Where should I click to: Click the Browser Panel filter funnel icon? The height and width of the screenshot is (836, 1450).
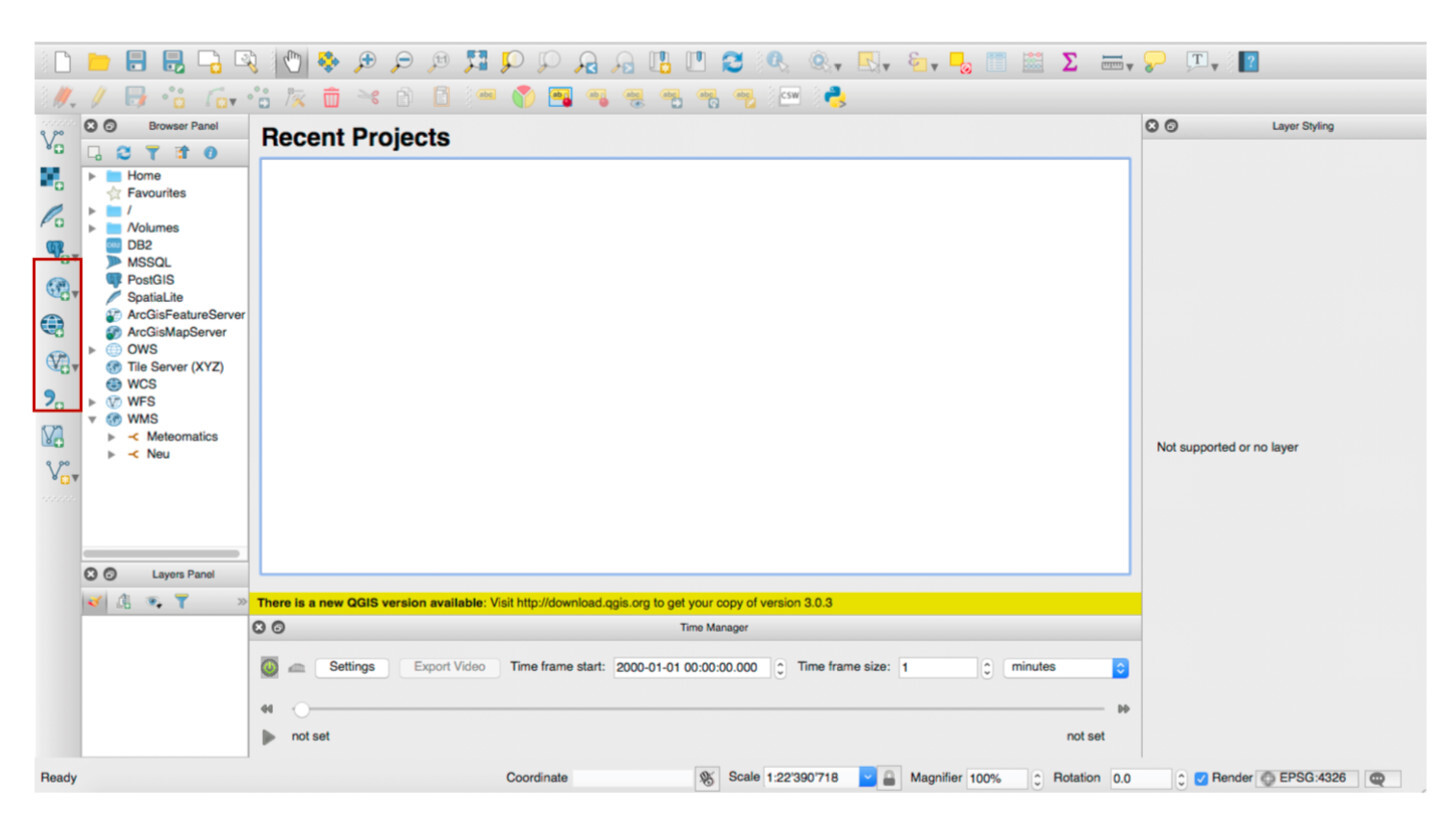point(153,153)
